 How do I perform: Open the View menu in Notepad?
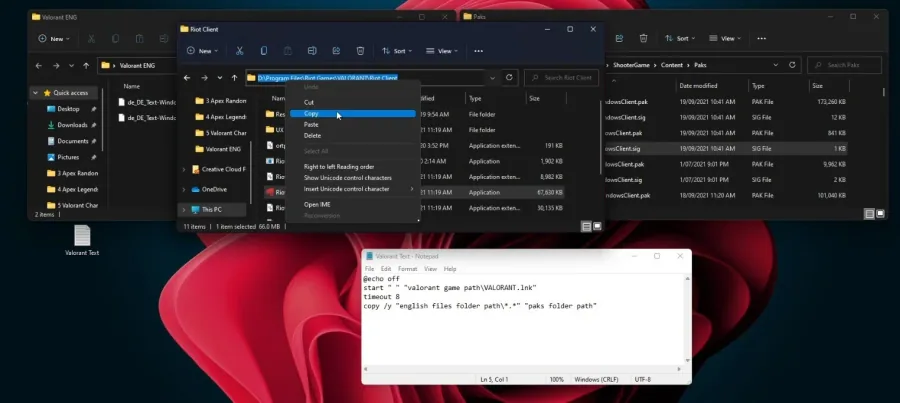430,269
